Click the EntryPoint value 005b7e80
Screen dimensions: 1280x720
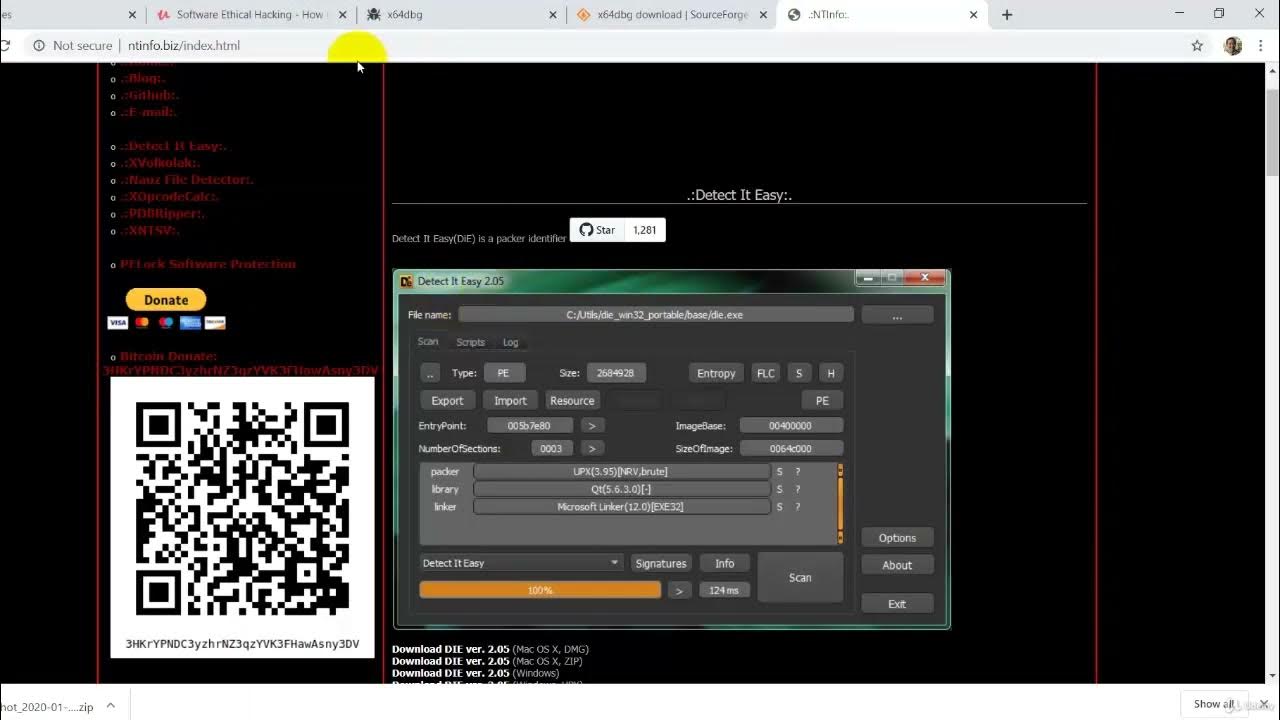[529, 426]
